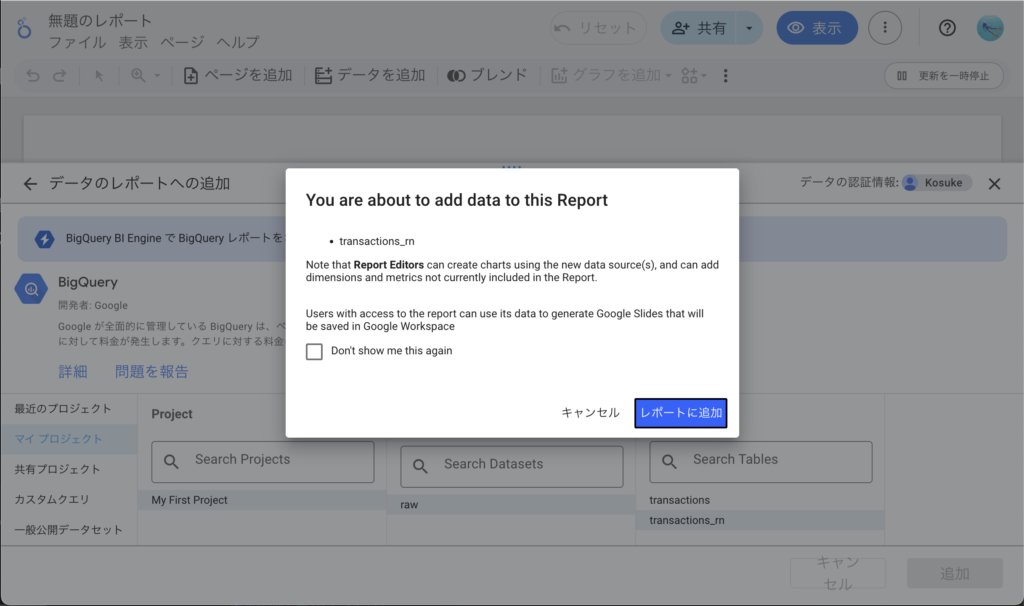Click the Search Tables input field
This screenshot has width=1024, height=606.
coord(760,461)
